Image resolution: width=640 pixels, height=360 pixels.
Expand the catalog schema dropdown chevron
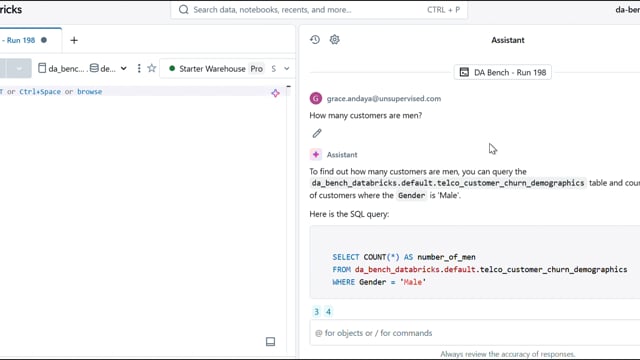tap(123, 69)
